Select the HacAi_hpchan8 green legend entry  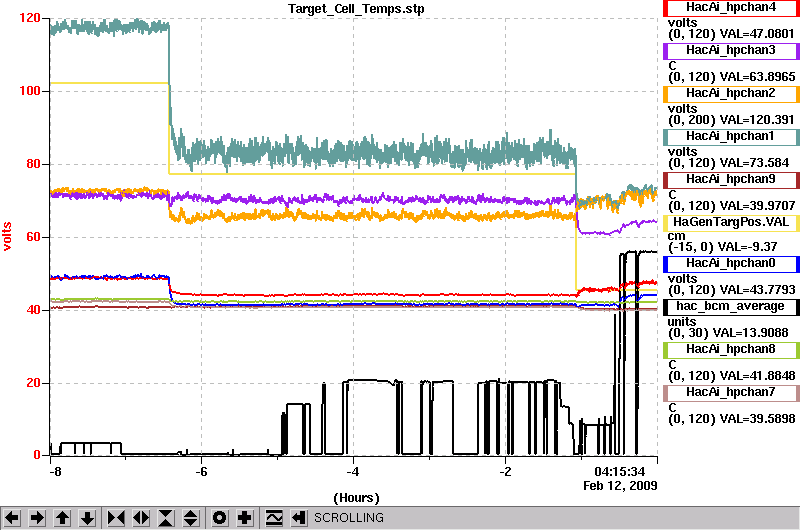click(731, 350)
